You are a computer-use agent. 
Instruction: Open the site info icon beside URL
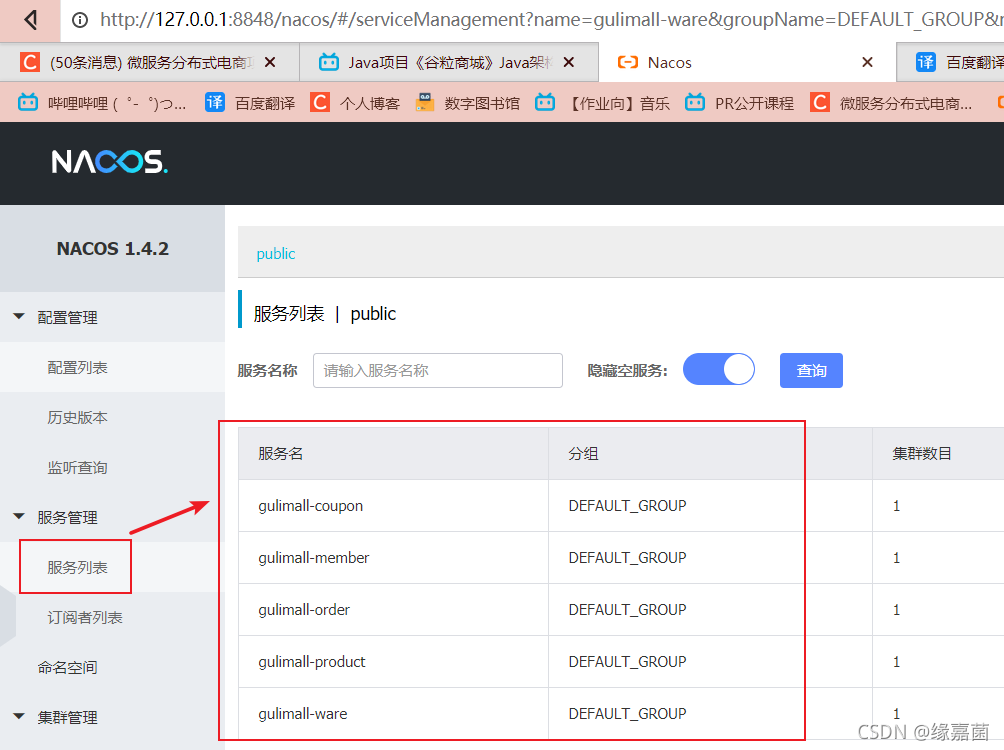[x=80, y=20]
